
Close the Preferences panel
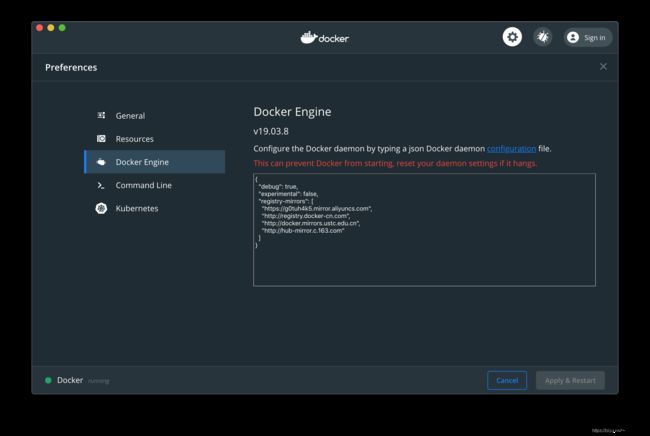tap(603, 66)
